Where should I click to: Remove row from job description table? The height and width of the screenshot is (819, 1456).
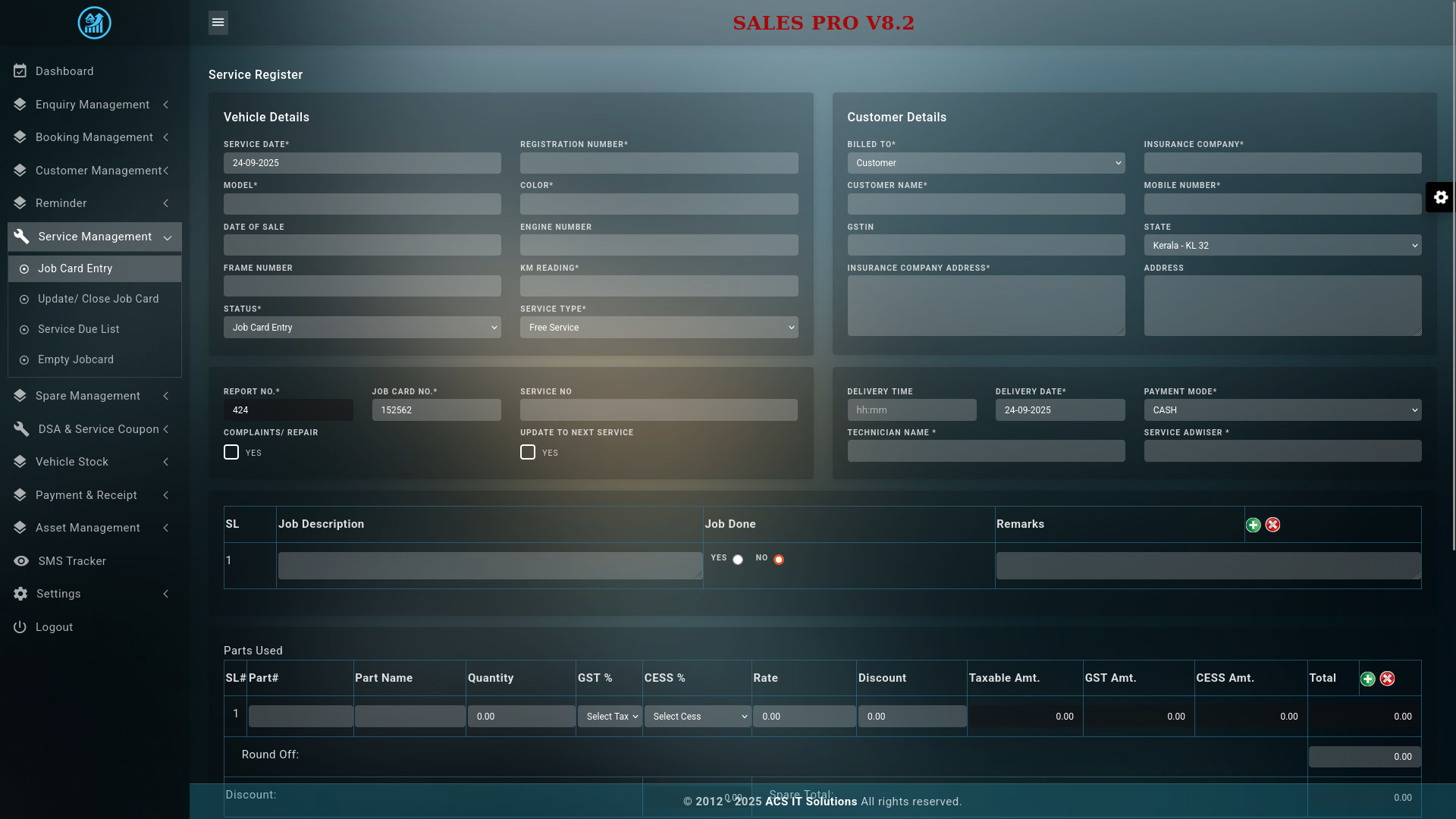[x=1272, y=525]
